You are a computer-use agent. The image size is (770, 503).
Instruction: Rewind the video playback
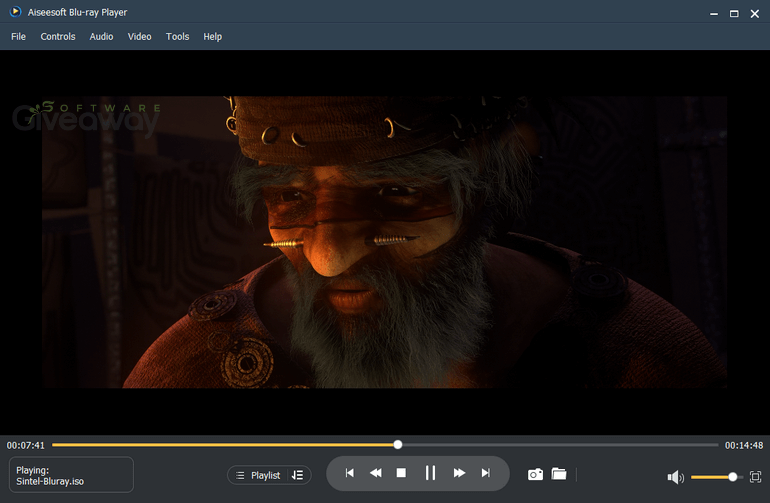(x=376, y=473)
